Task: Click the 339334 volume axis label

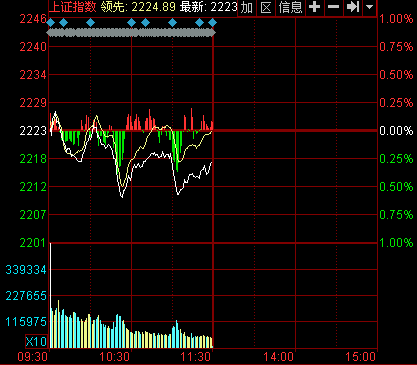Action: (26, 270)
